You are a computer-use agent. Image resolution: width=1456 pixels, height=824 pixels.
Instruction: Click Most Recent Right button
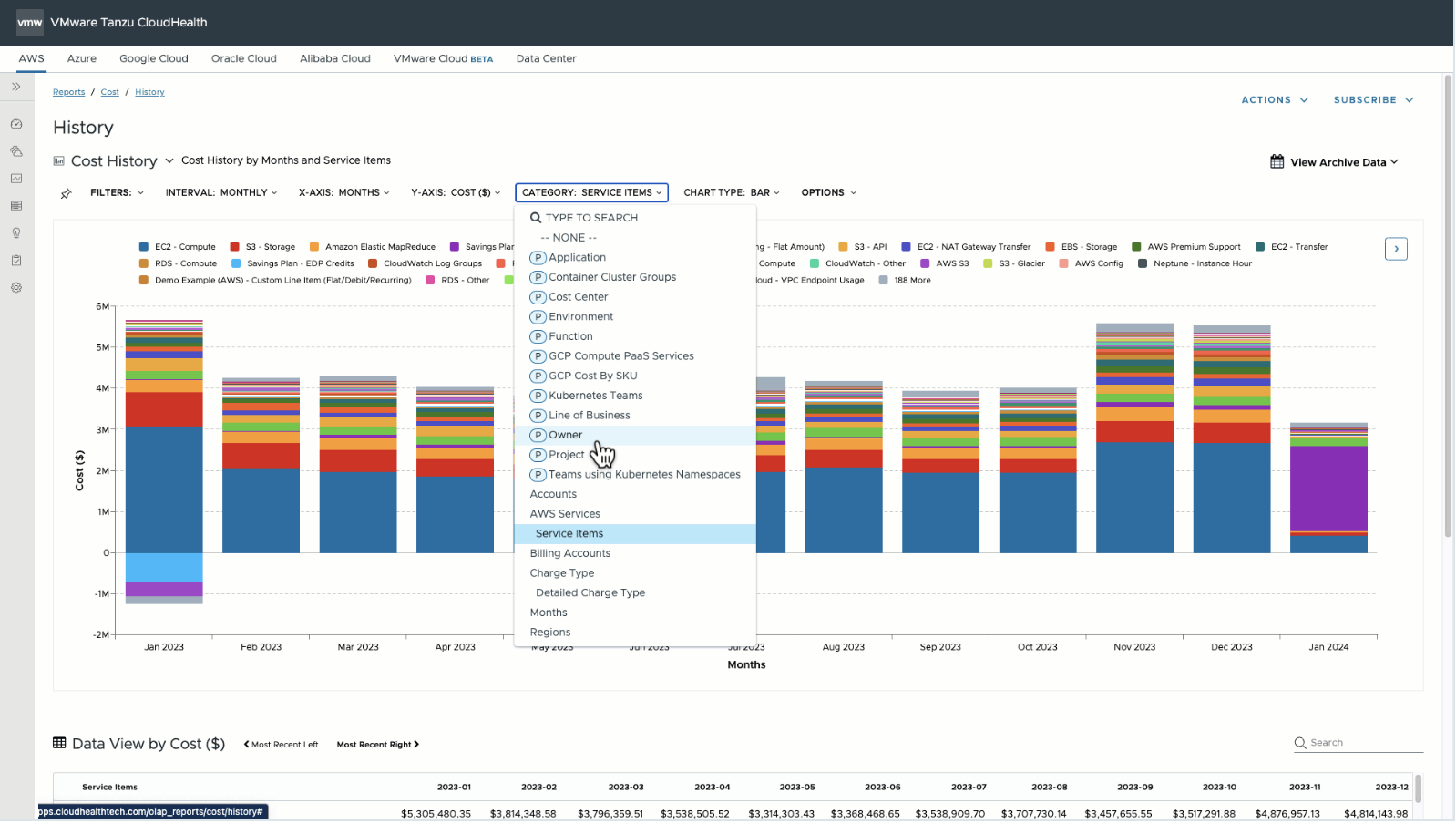(378, 745)
